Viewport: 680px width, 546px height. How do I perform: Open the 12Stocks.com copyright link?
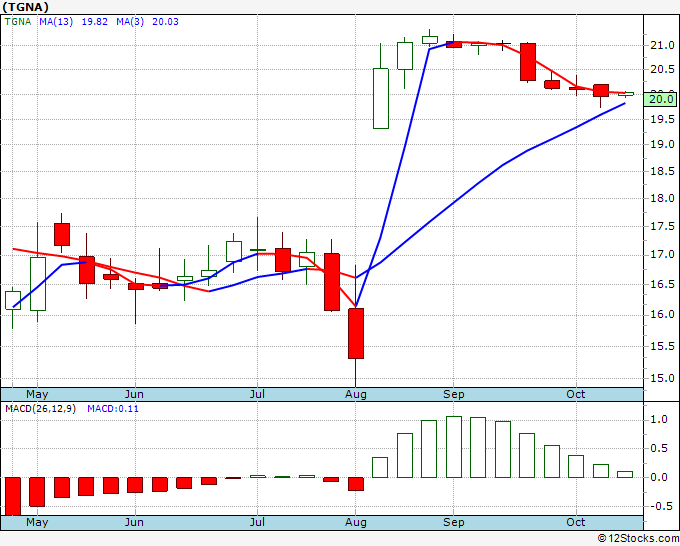(x=638, y=539)
